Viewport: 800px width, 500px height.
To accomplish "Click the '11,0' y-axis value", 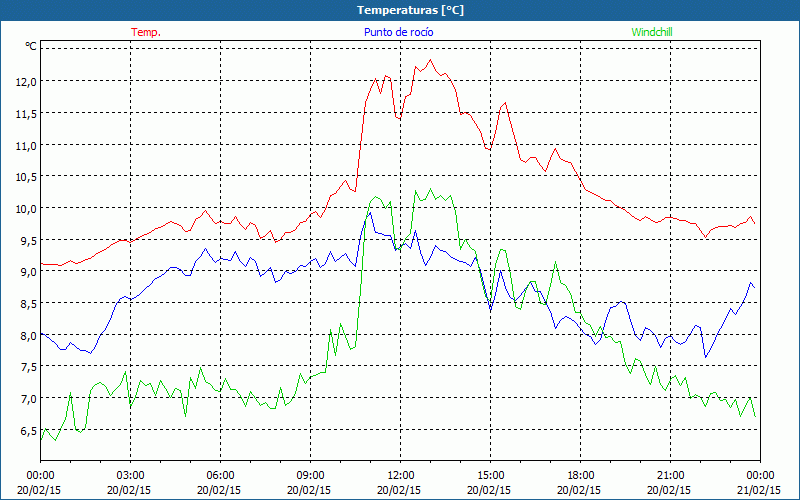I will [26, 146].
